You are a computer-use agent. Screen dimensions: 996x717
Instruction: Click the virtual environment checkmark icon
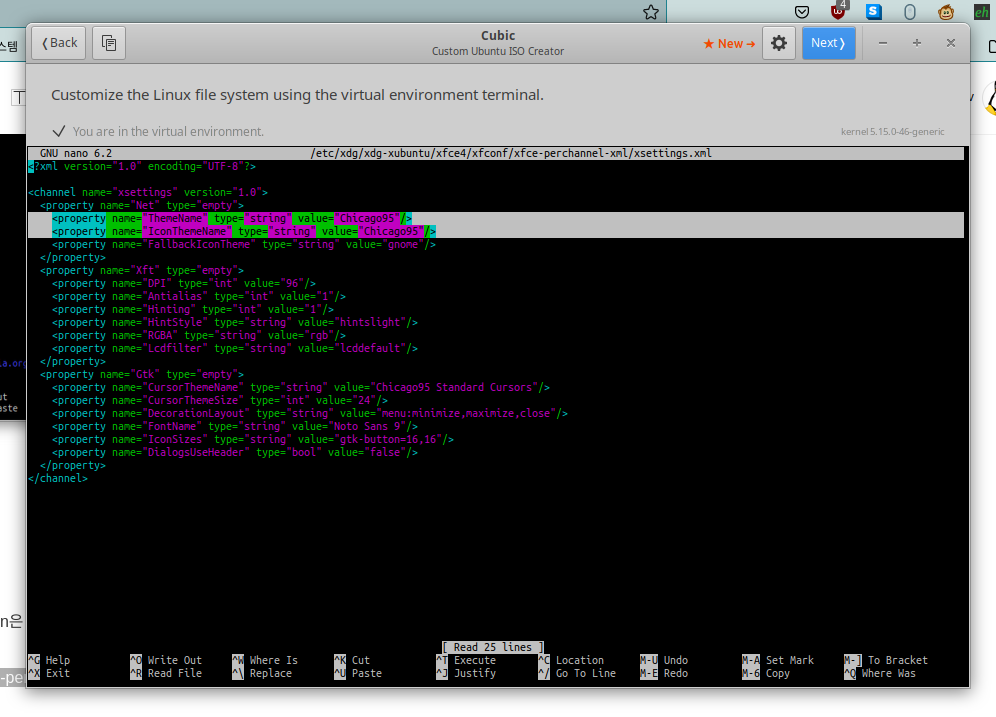(x=59, y=131)
